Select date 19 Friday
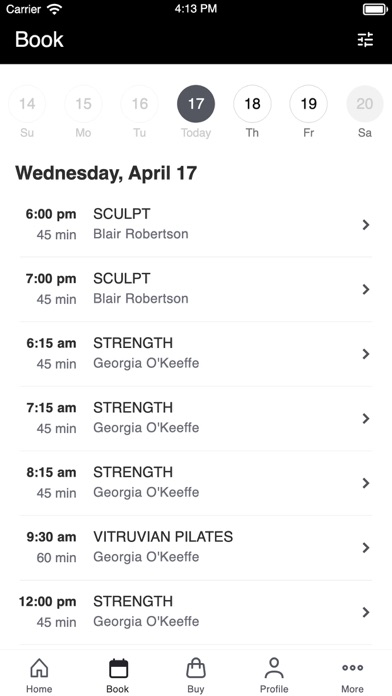Image resolution: width=392 pixels, height=696 pixels. point(309,104)
